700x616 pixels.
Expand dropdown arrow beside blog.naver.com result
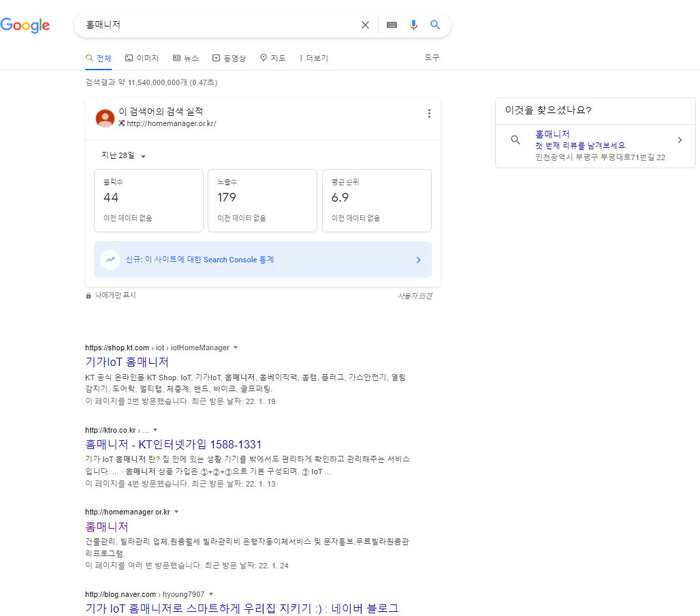pyautogui.click(x=211, y=594)
